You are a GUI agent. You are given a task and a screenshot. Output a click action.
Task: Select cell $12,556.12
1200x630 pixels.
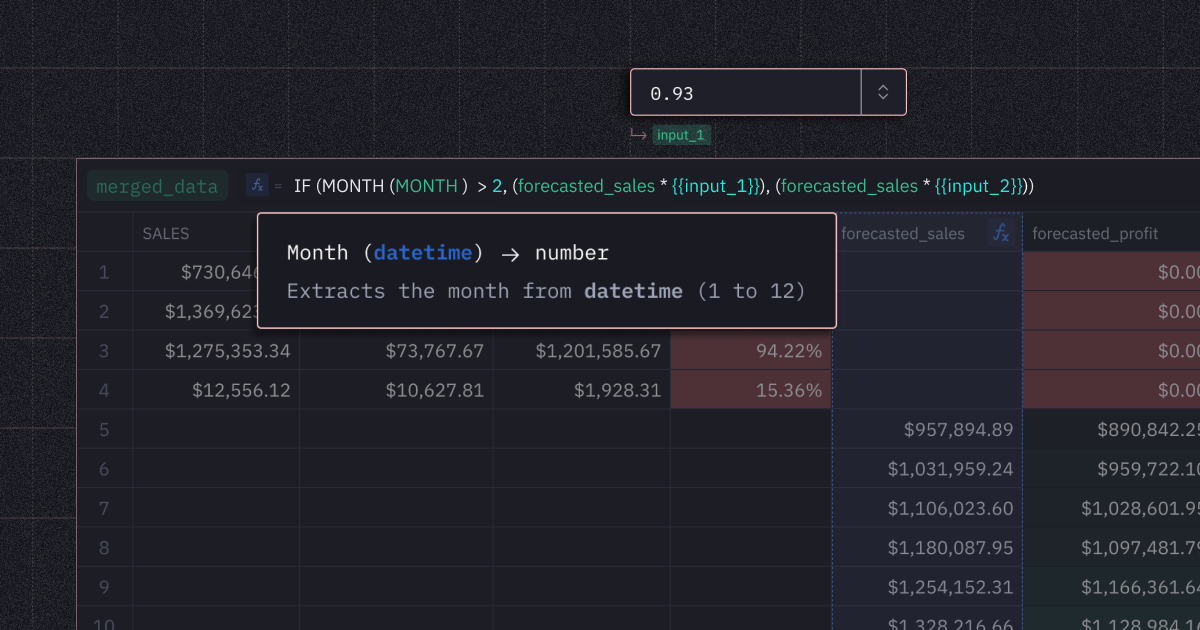coord(215,390)
